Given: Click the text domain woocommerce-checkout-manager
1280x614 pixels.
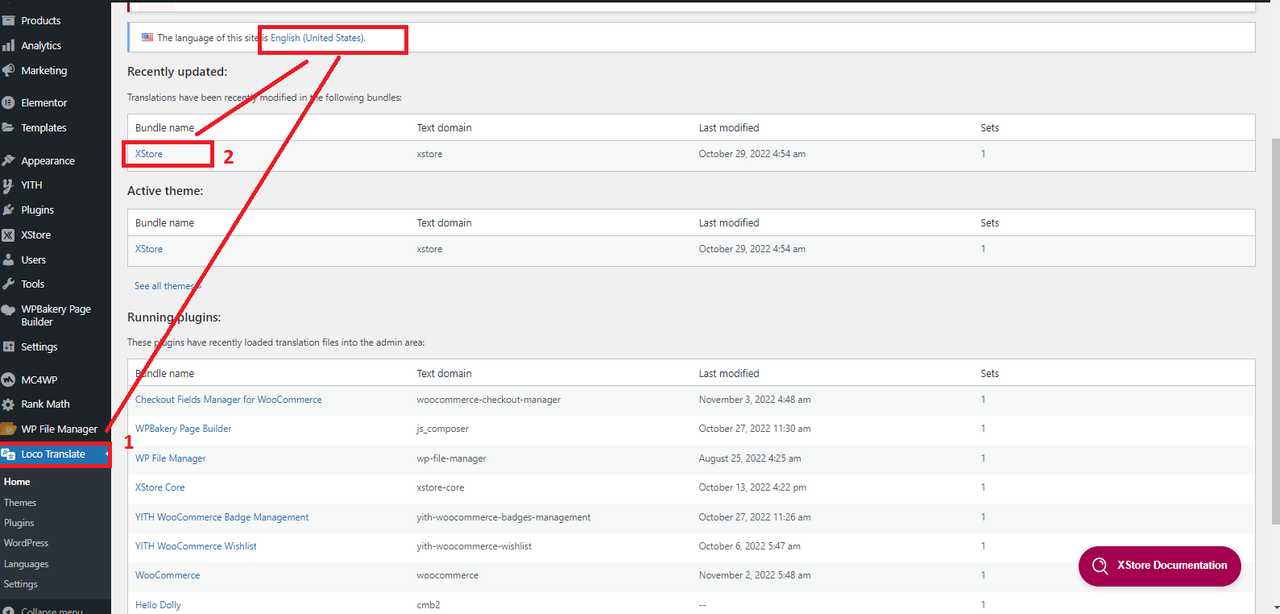Looking at the screenshot, I should coord(489,399).
